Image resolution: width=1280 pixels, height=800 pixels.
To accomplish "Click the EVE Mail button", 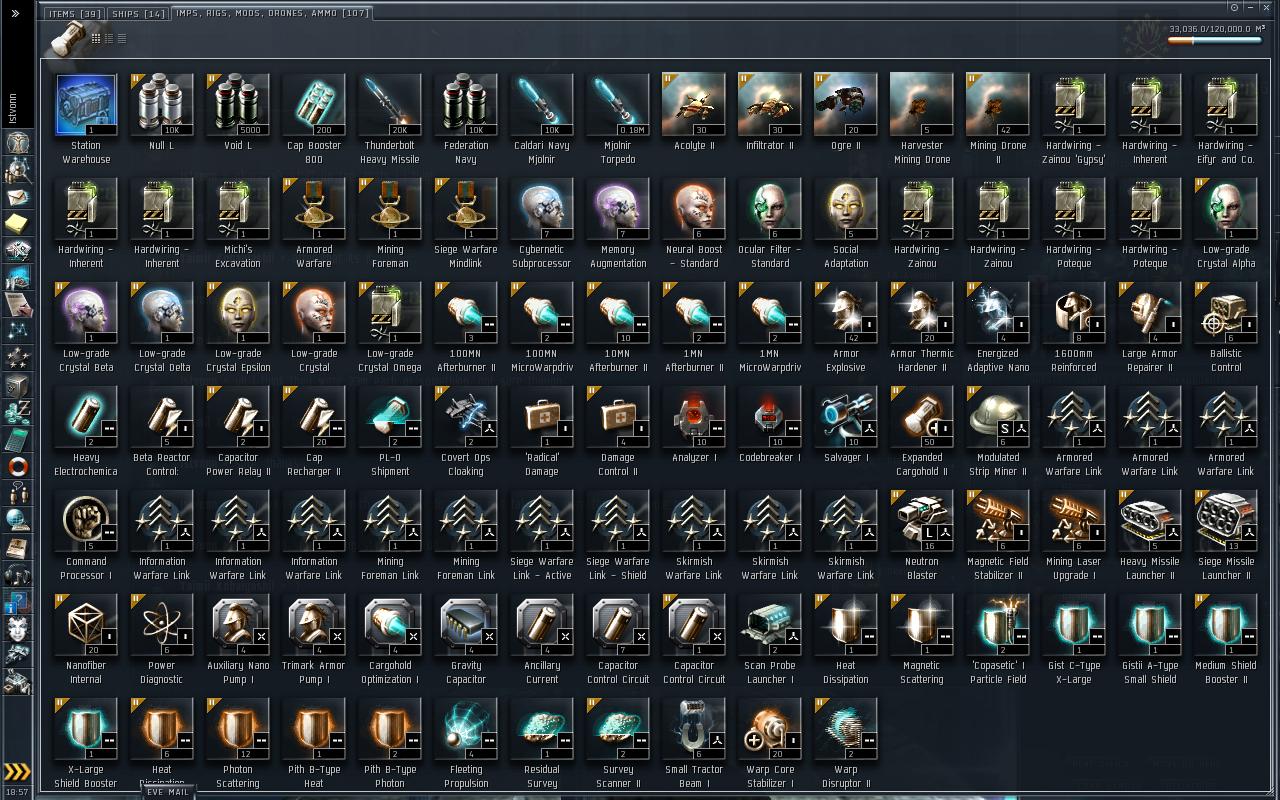I will [167, 791].
